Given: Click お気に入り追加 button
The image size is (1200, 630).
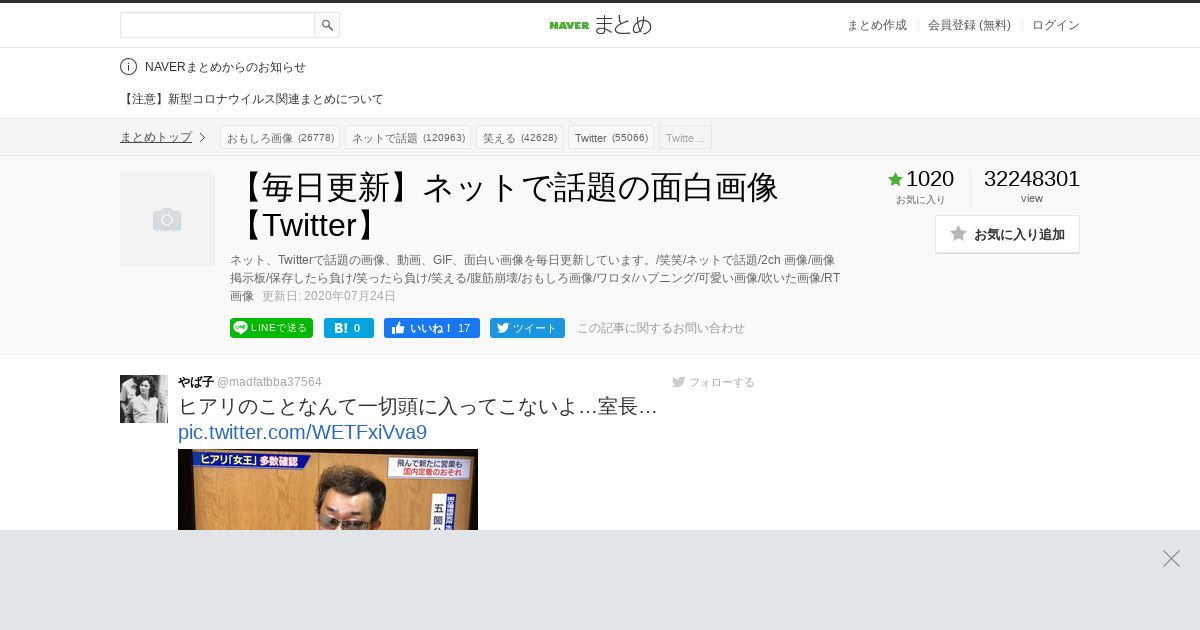Looking at the screenshot, I should tap(1007, 234).
